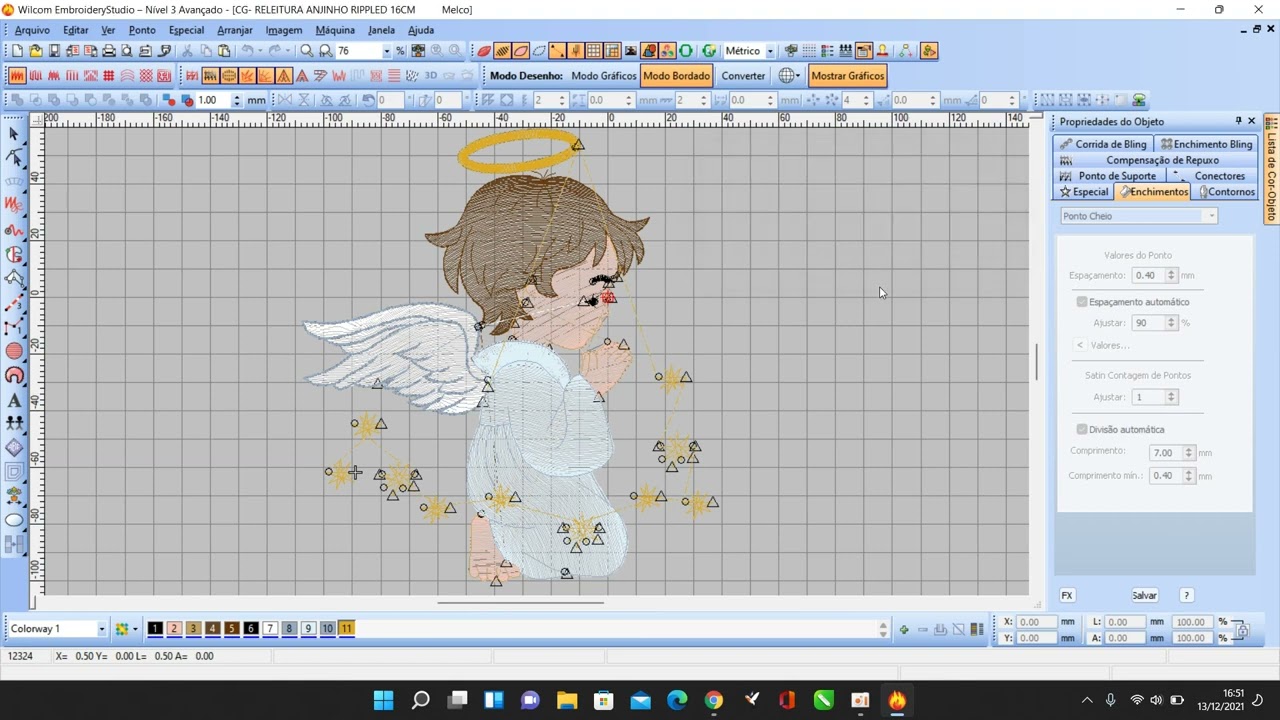Switch to the Enchimentos tab
The image size is (1280, 720).
(x=1154, y=192)
